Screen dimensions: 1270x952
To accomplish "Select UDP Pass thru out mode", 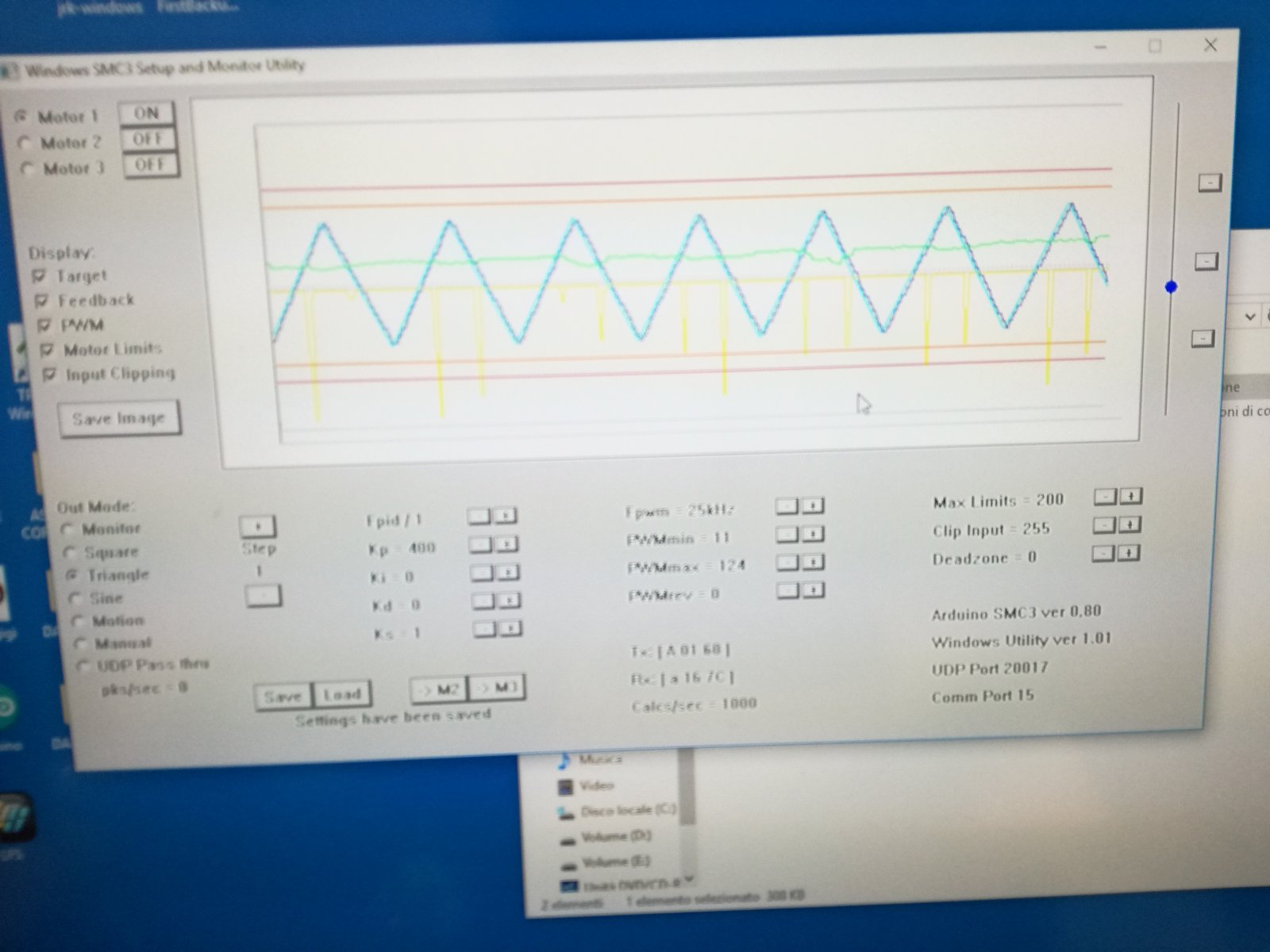I will click(x=83, y=666).
